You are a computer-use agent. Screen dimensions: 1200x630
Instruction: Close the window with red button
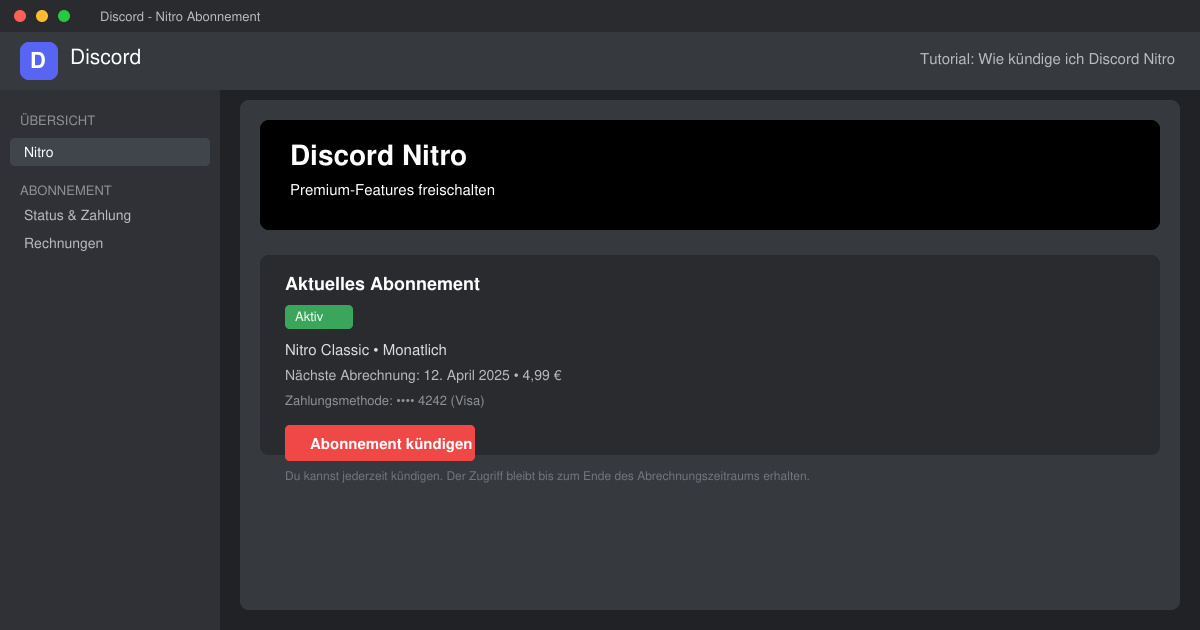tap(20, 16)
